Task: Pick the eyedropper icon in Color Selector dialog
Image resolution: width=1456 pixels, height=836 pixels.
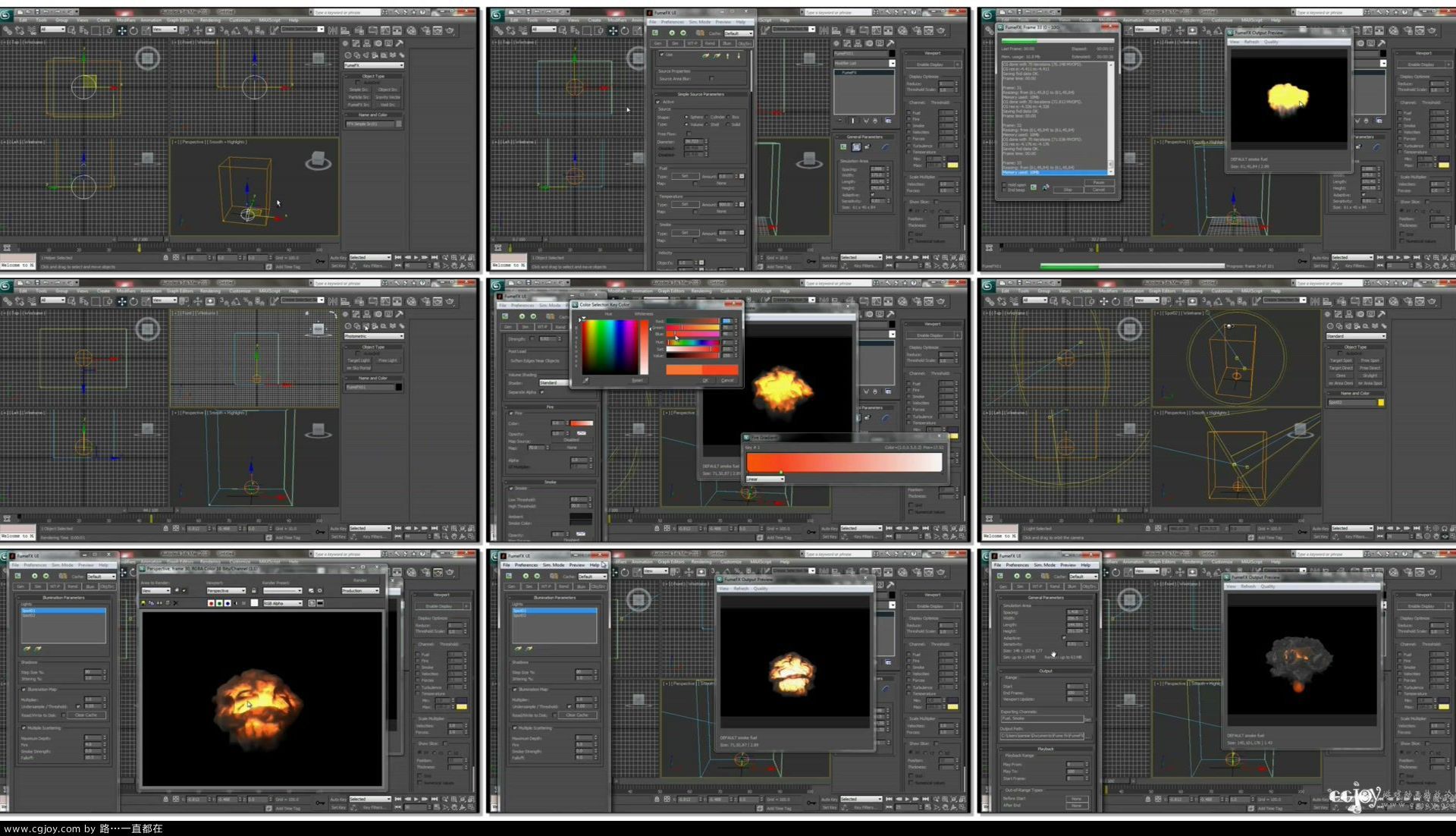Action: pos(585,380)
